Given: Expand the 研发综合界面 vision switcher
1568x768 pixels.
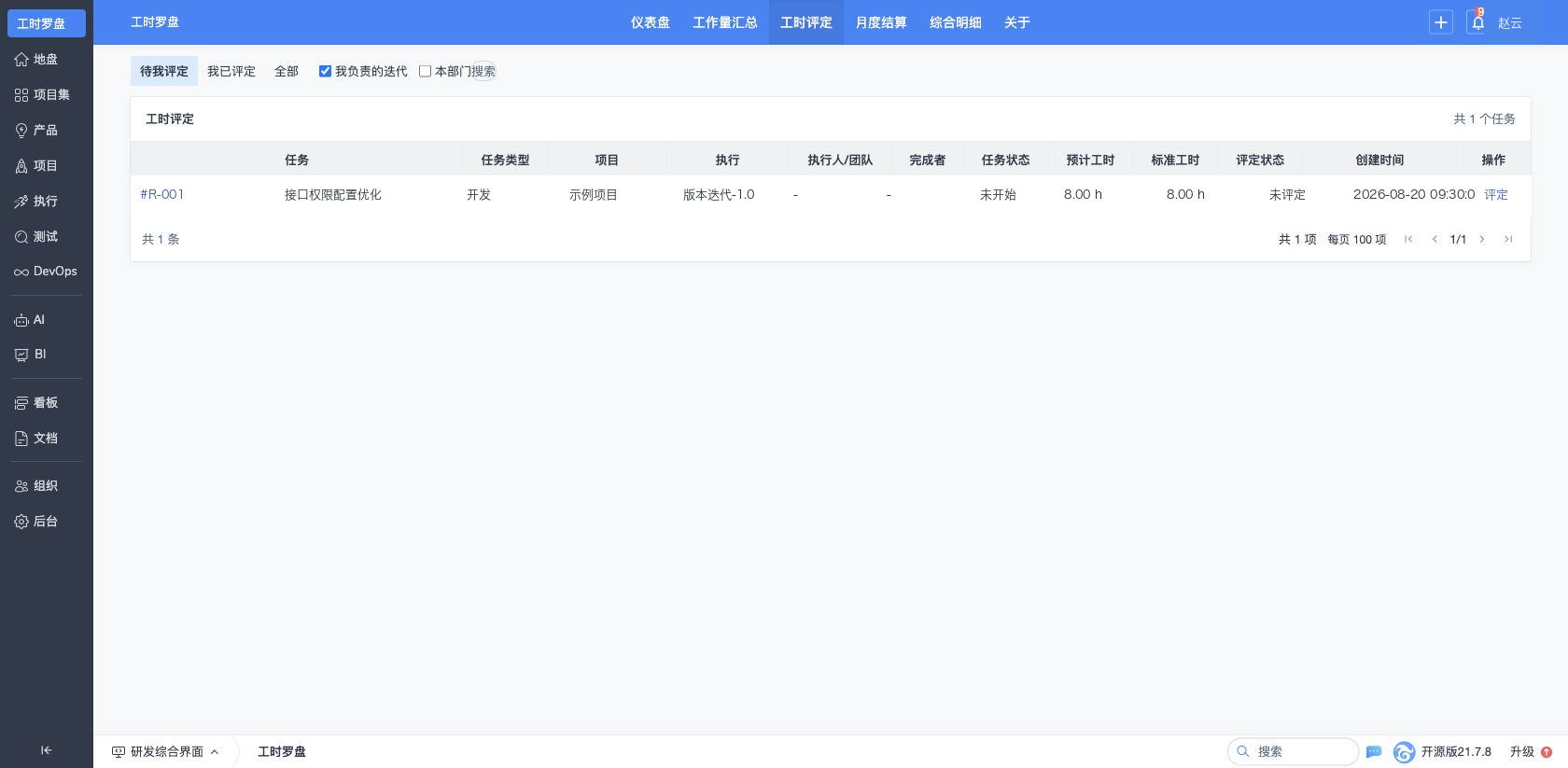Looking at the screenshot, I should click(165, 751).
